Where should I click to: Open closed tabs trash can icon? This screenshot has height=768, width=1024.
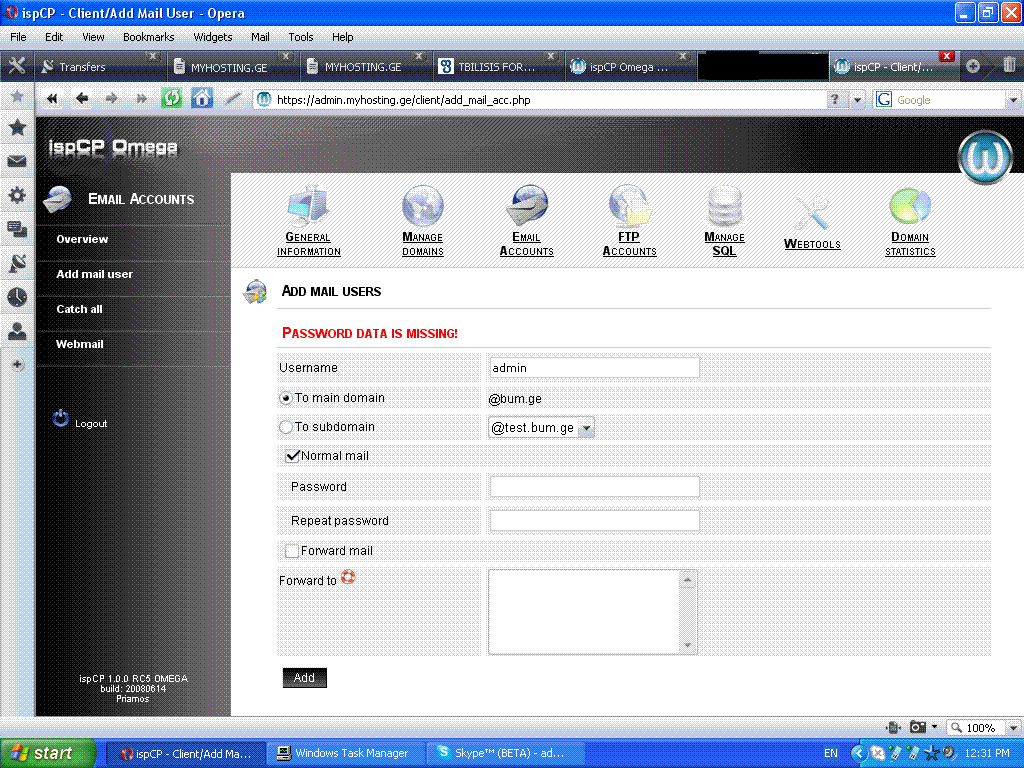coord(1009,65)
